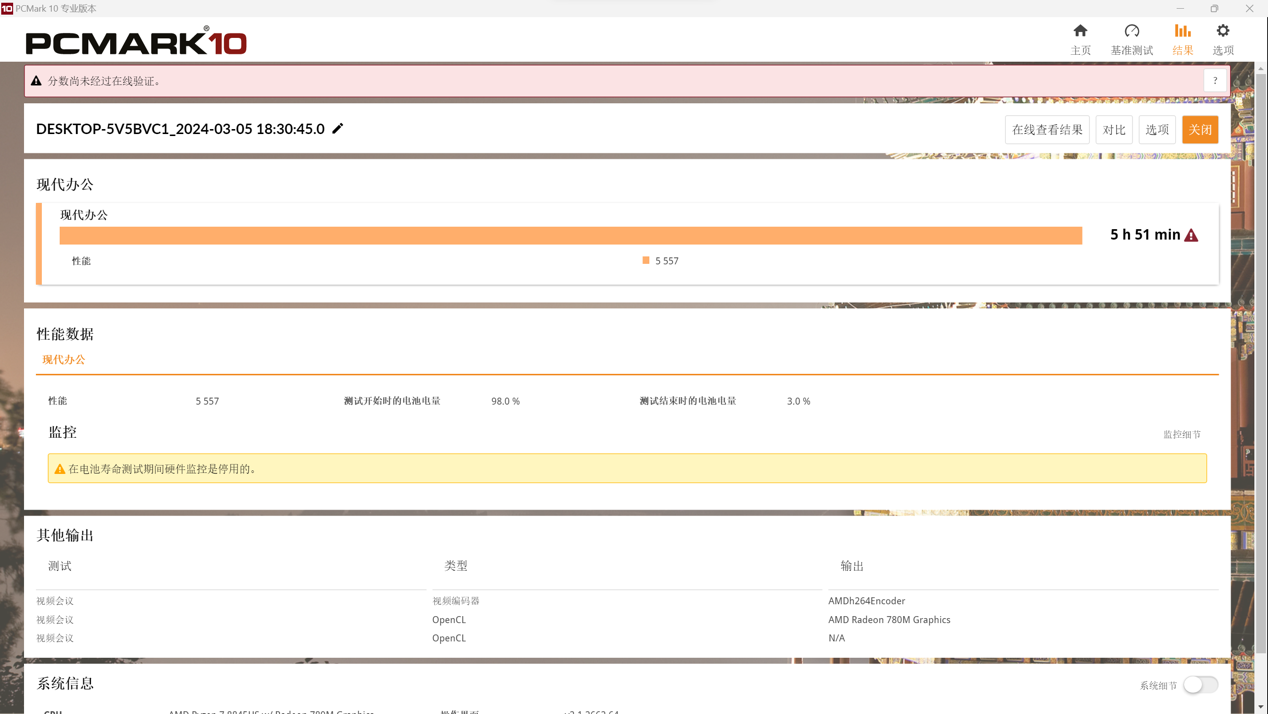This screenshot has height=714, width=1268.
Task: Click the DESKTOP-5V5BVC1 result title
Action: click(180, 129)
